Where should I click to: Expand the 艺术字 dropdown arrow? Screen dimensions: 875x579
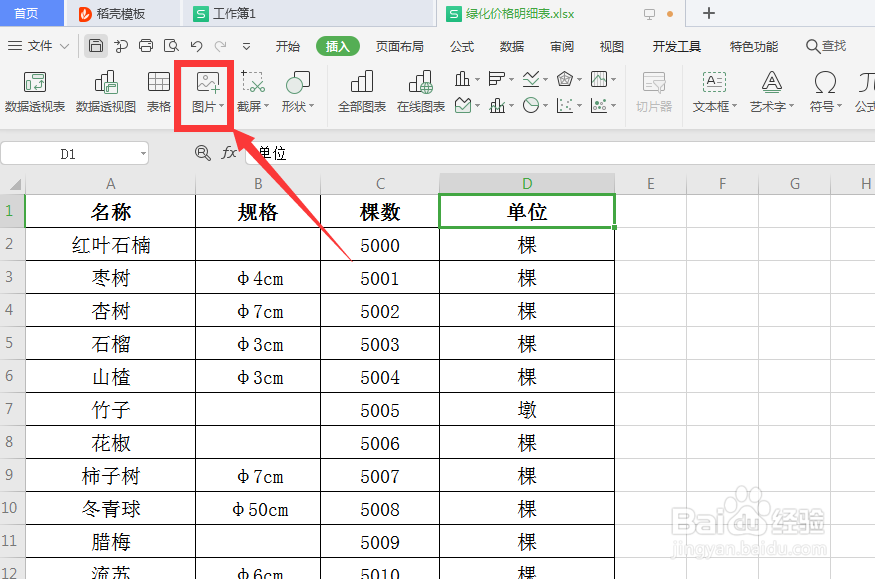click(791, 106)
